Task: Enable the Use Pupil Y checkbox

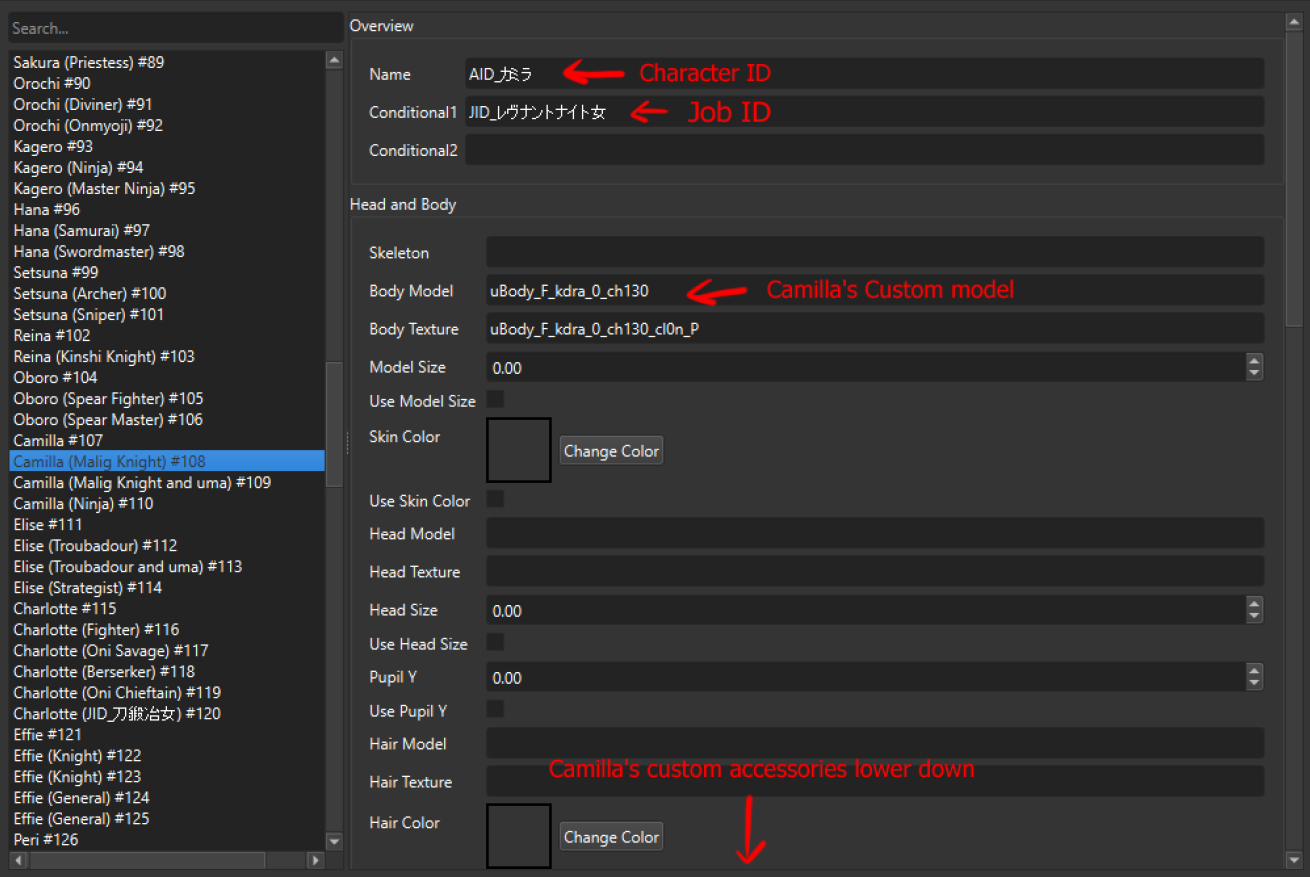Action: pyautogui.click(x=495, y=709)
